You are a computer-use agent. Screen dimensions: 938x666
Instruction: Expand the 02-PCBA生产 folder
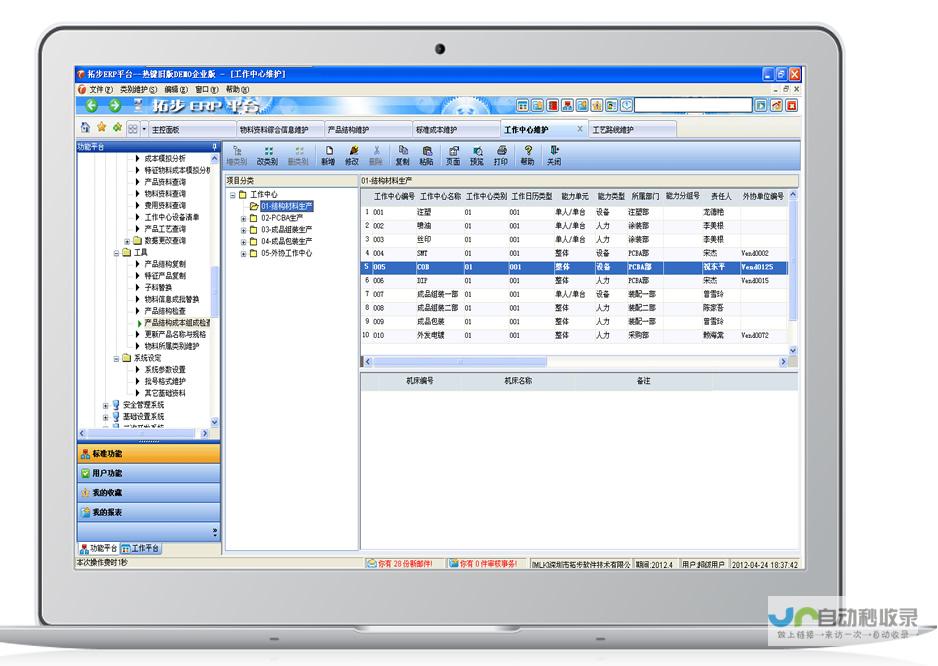point(243,218)
